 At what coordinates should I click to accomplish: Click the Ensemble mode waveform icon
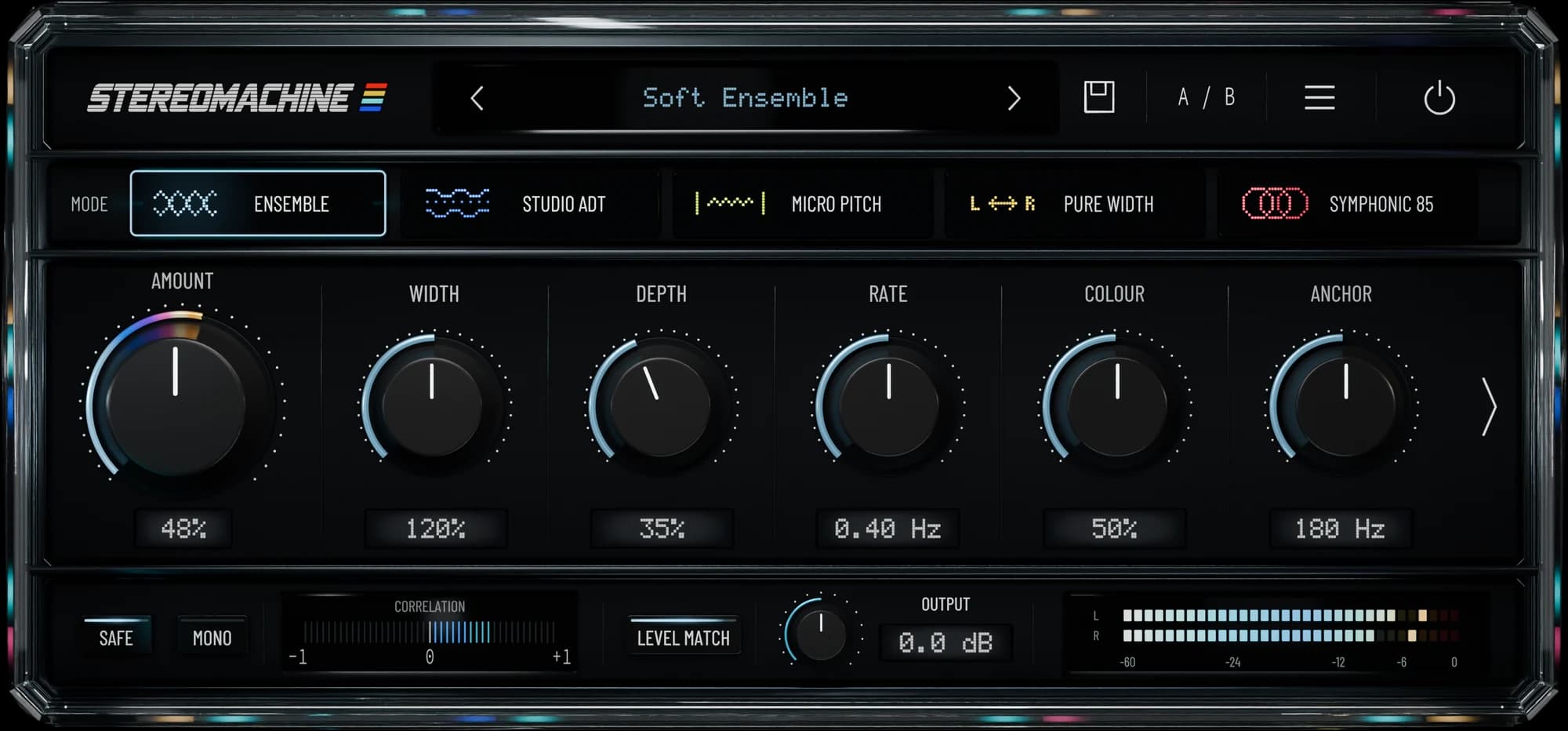[x=185, y=204]
